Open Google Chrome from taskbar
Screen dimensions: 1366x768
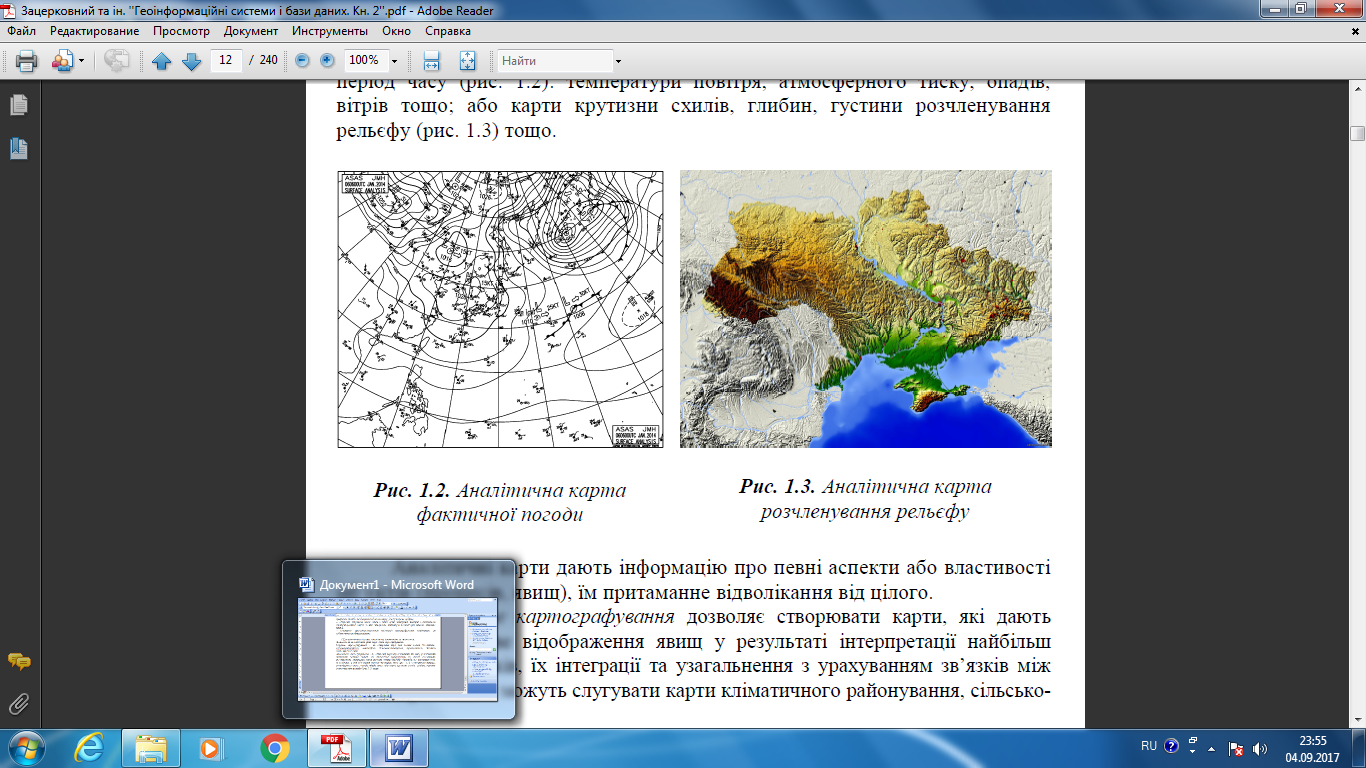click(x=274, y=748)
